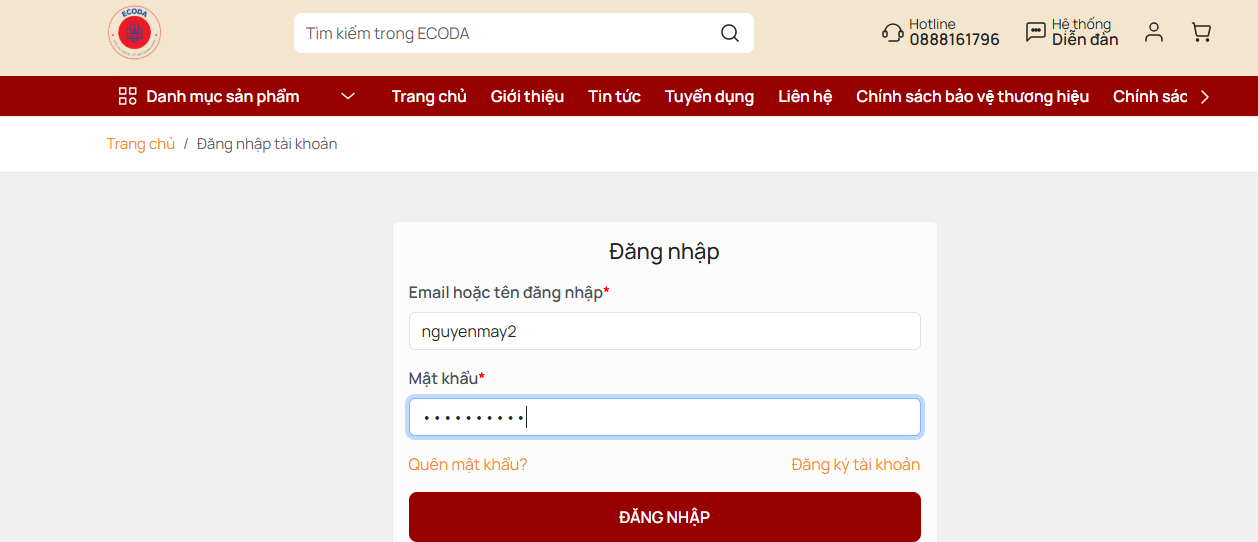The height and width of the screenshot is (542, 1258).
Task: Open Hệ thống Diễn đàn link
Action: pos(1085,32)
